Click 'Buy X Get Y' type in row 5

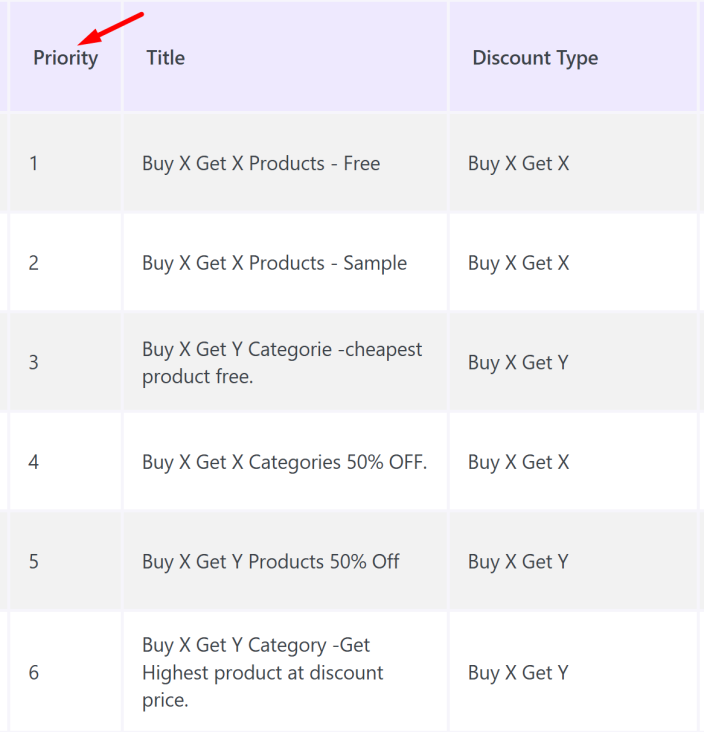coord(519,562)
